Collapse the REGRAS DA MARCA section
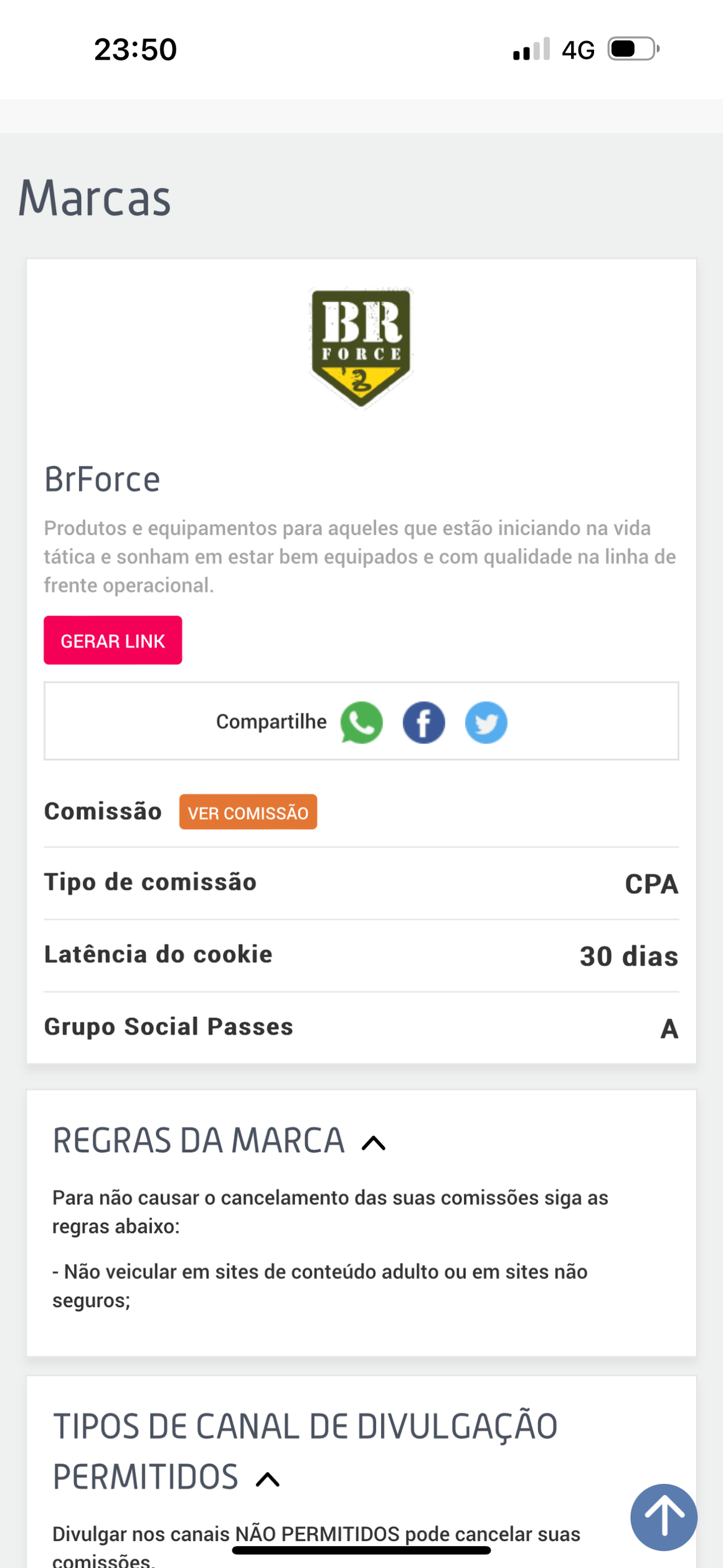 click(374, 1143)
